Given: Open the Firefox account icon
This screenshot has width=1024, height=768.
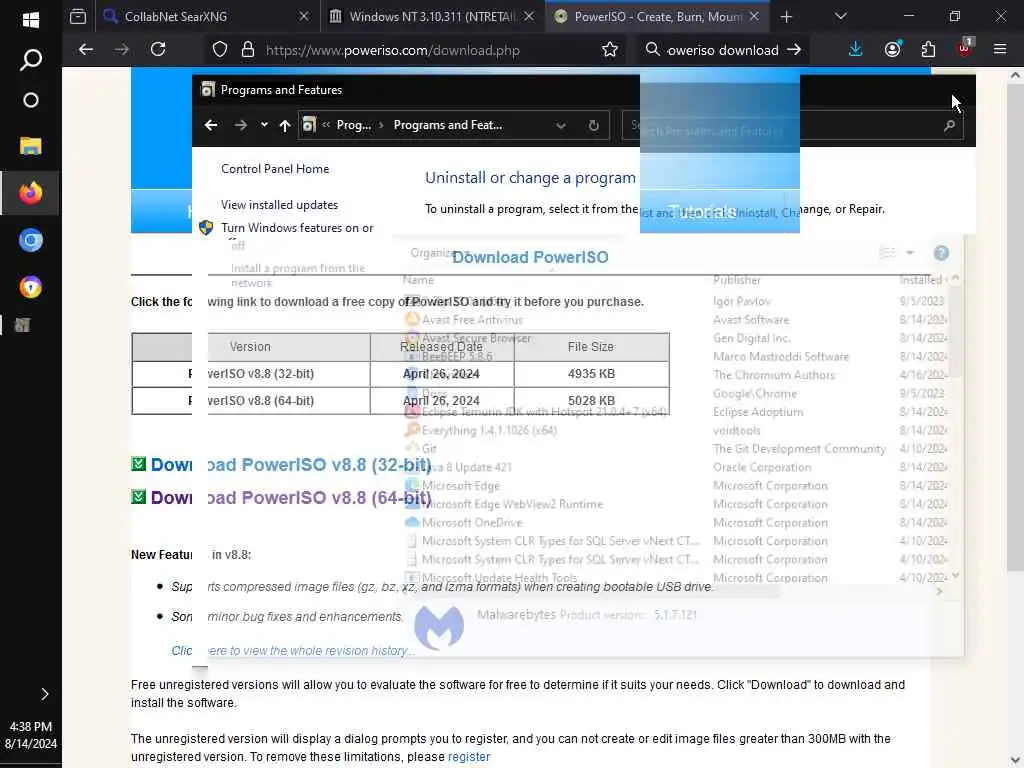Looking at the screenshot, I should (x=892, y=49).
